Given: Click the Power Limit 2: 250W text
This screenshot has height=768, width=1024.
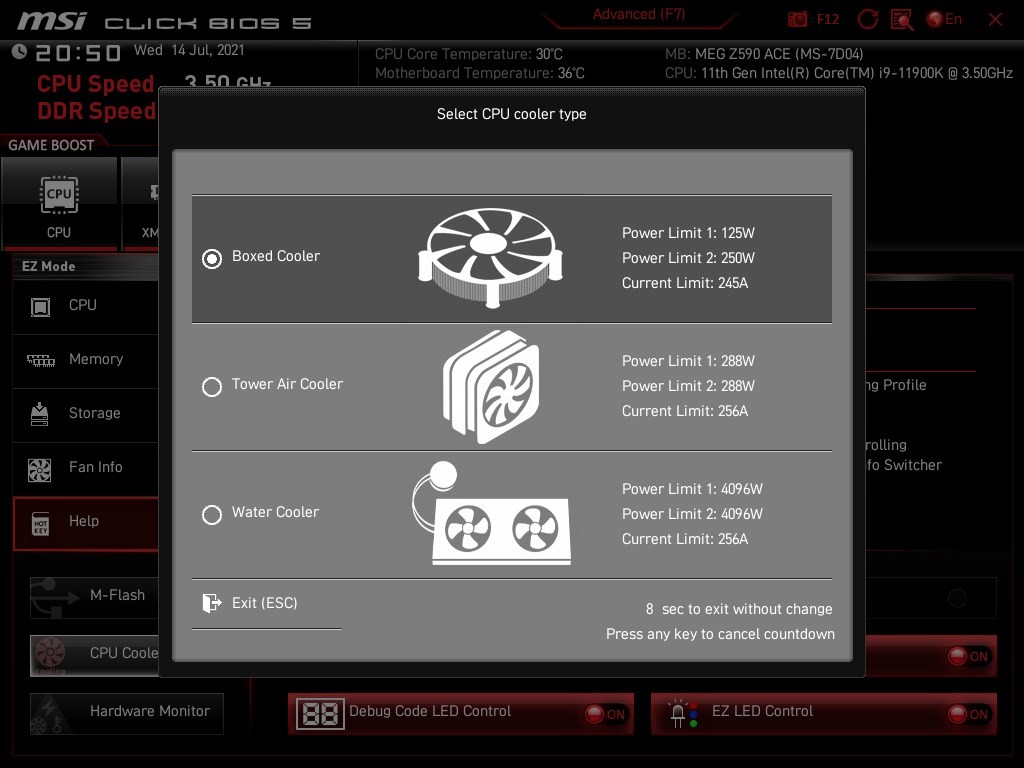Looking at the screenshot, I should 688,258.
